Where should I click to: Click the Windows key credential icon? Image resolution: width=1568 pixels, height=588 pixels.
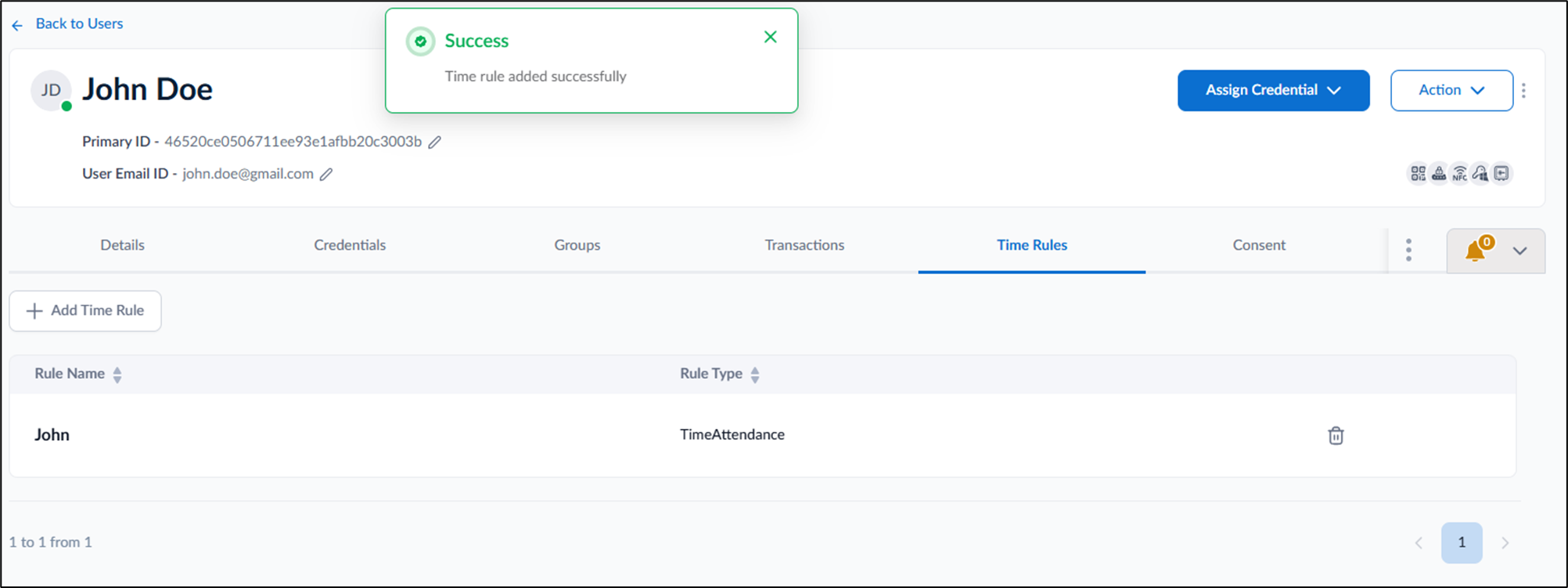point(1480,173)
